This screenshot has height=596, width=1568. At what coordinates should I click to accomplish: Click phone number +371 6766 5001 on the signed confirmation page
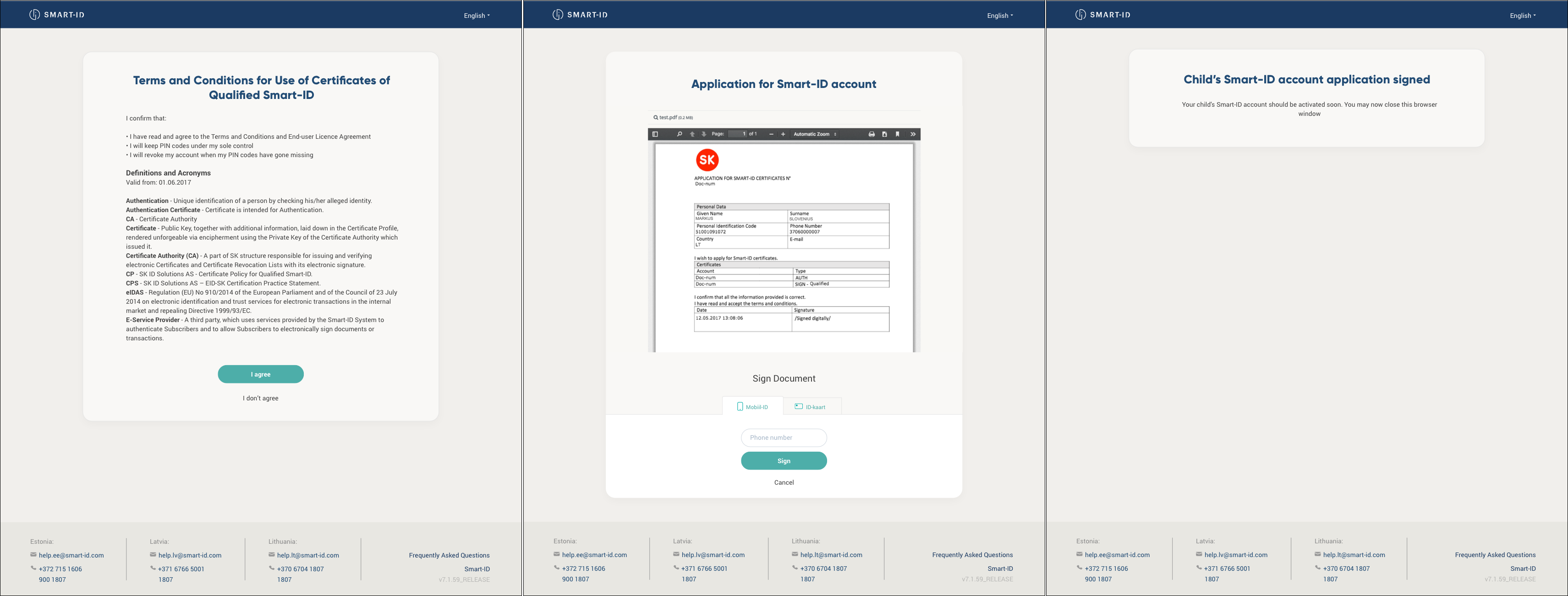(1227, 569)
